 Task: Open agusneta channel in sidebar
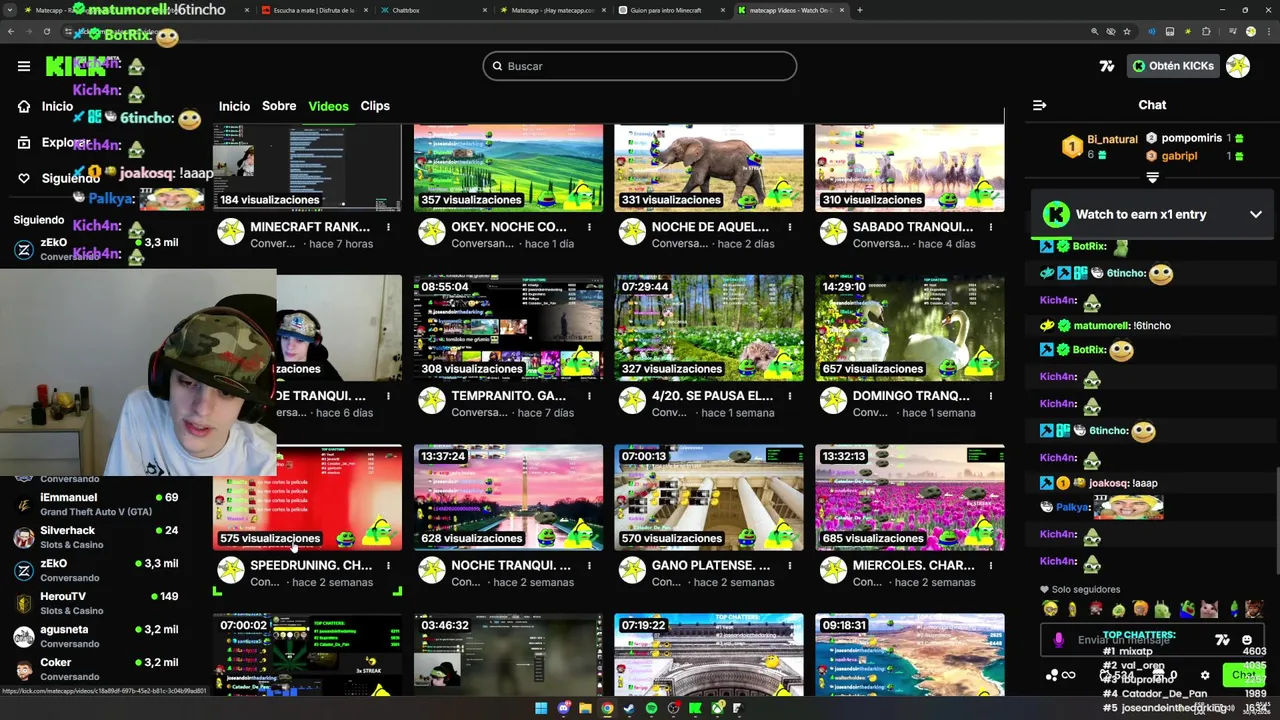pyautogui.click(x=97, y=636)
